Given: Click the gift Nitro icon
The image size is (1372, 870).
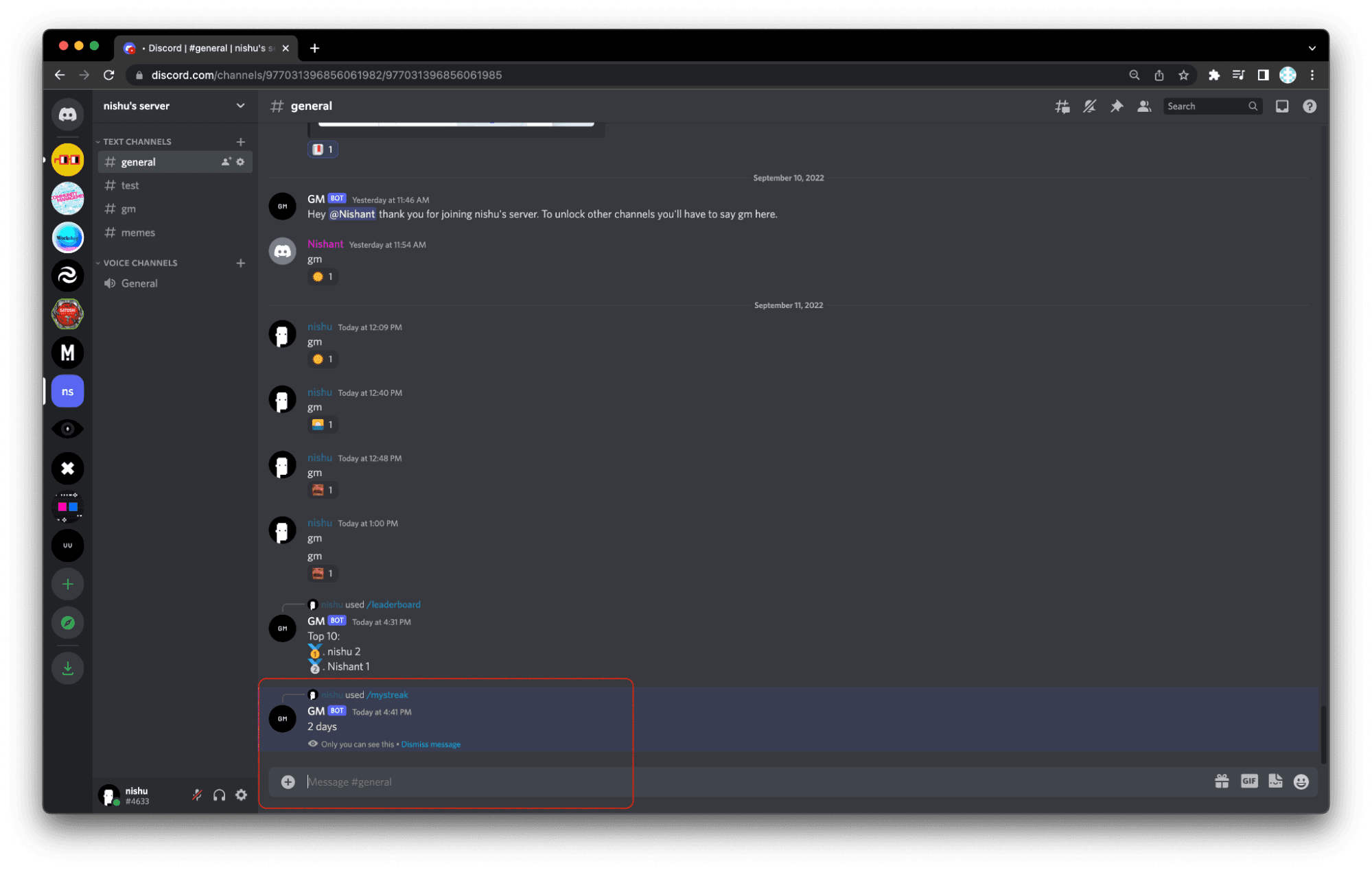Looking at the screenshot, I should click(x=1222, y=781).
